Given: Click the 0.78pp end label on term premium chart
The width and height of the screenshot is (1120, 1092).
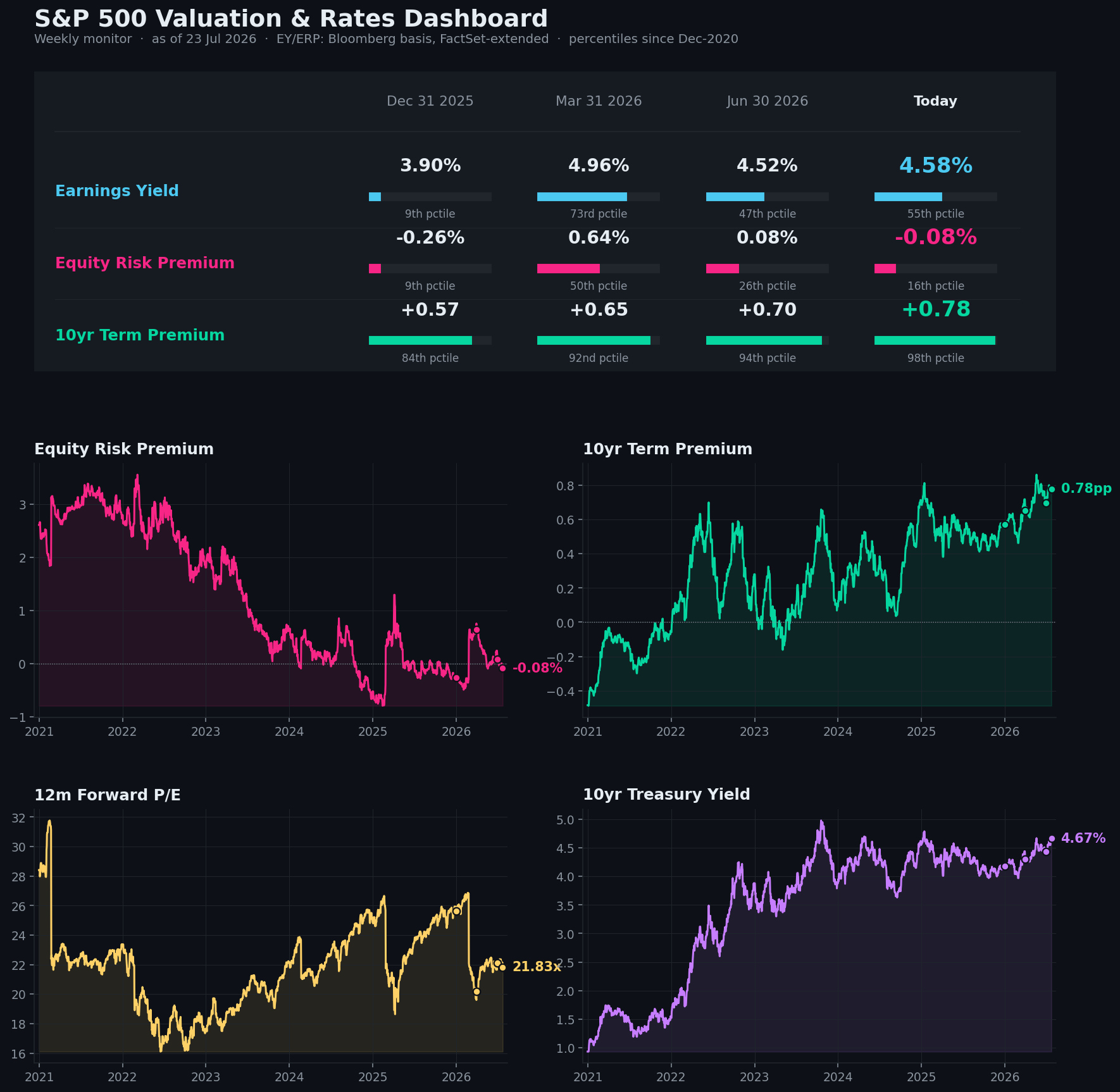Looking at the screenshot, I should [x=1086, y=488].
